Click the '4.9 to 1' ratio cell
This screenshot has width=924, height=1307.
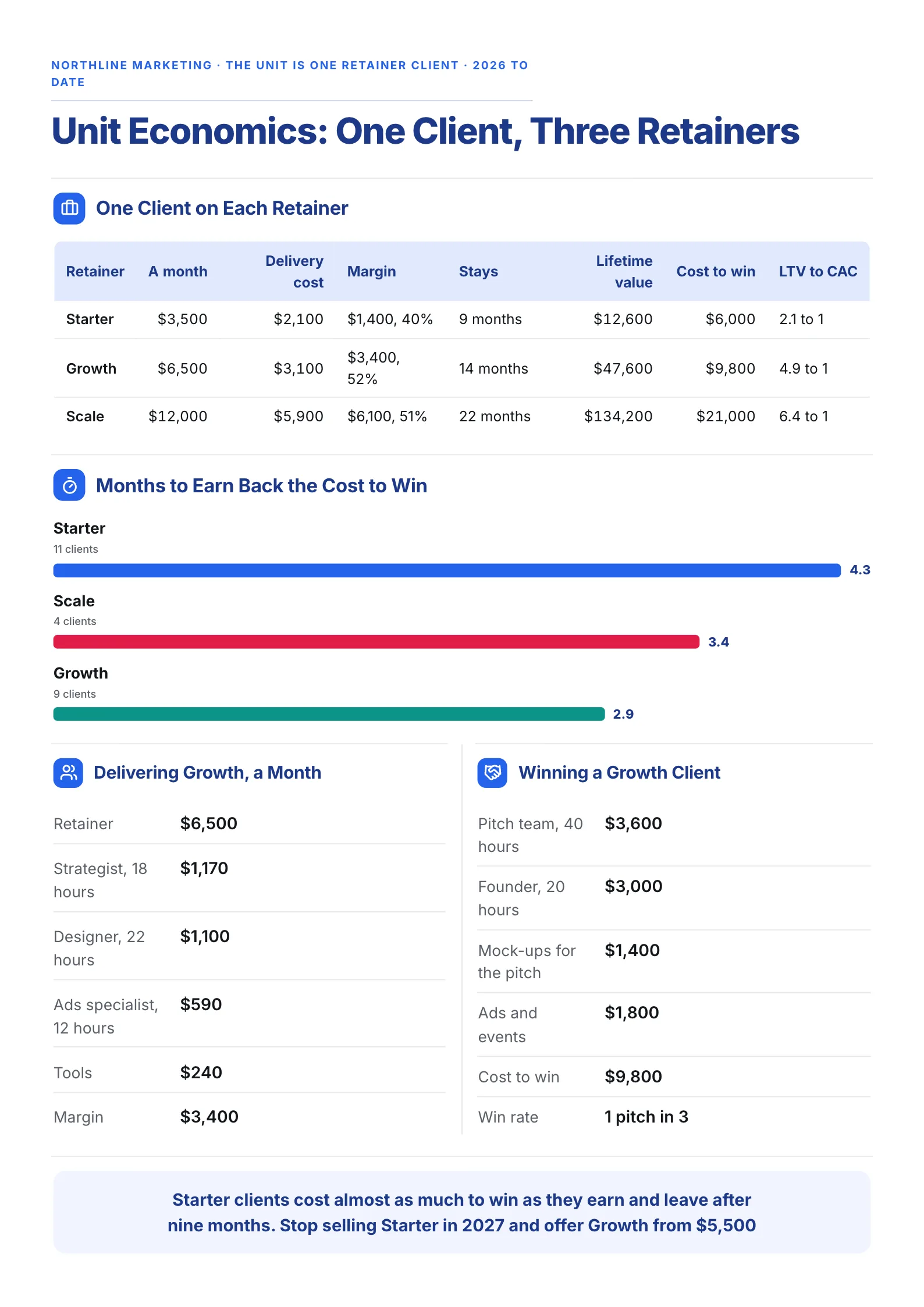pos(804,368)
